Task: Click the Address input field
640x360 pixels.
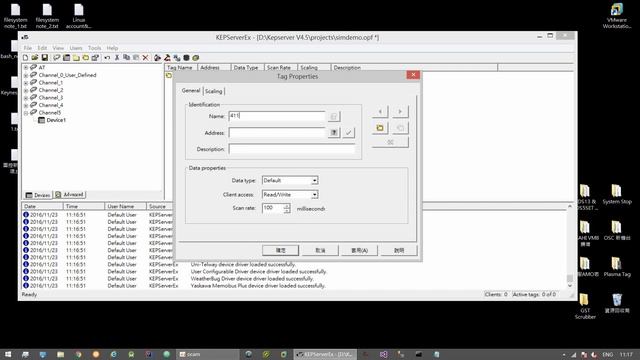Action: pos(277,133)
